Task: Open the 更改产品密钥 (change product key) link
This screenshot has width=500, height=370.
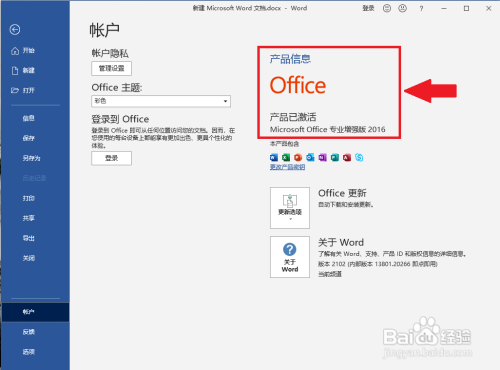Action: coord(287,167)
